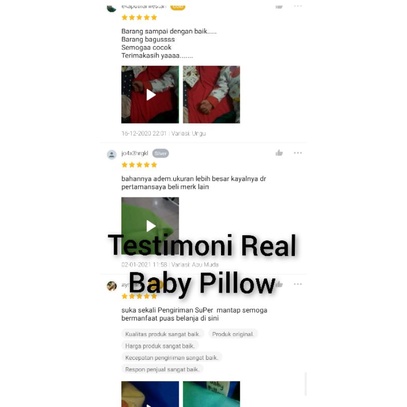Screen dimensions: 407x407
Task: Click five-star rating of jo4x3hrgkl review
Action: [139, 165]
